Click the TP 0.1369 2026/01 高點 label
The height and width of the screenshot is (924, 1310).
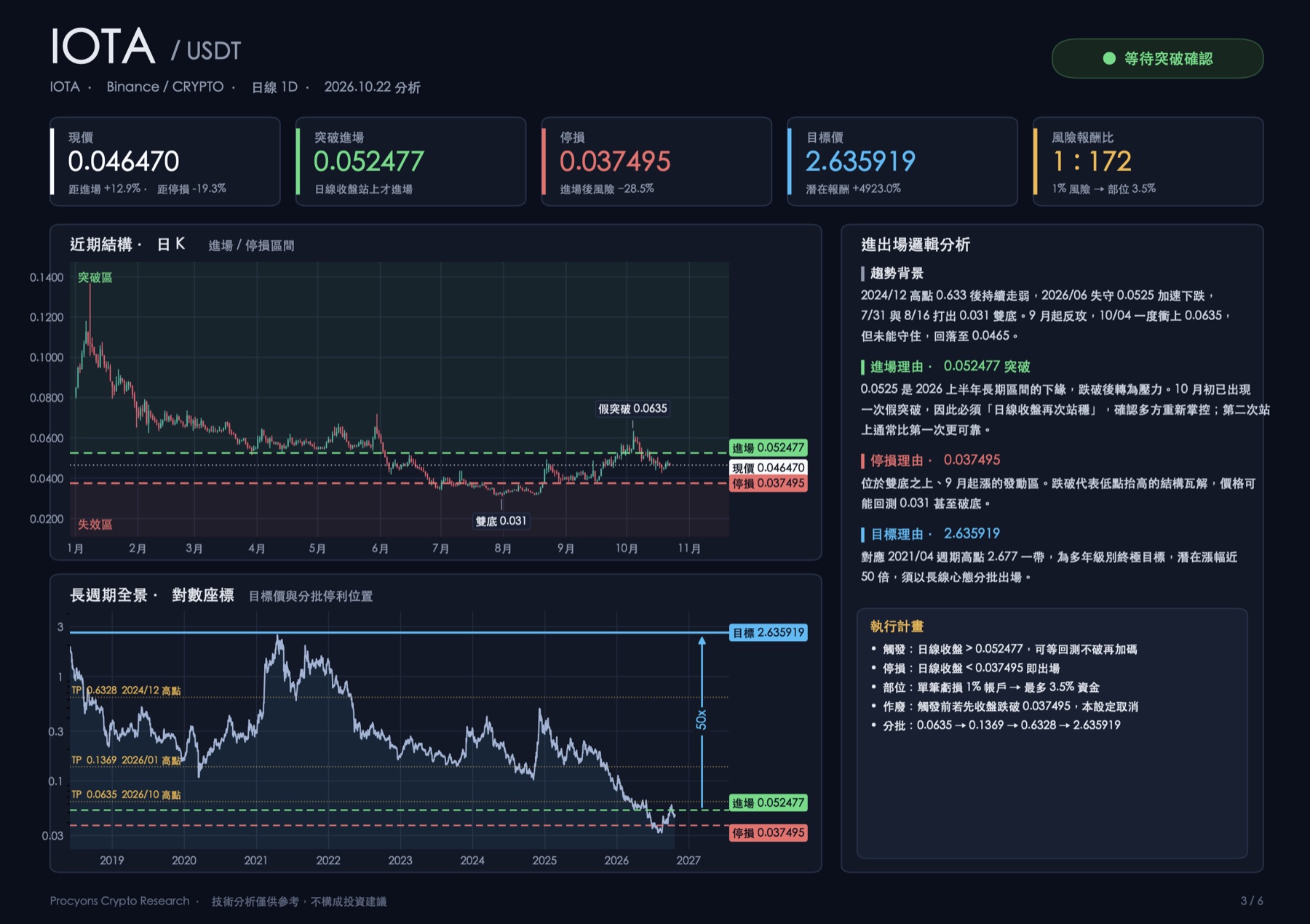pos(126,760)
